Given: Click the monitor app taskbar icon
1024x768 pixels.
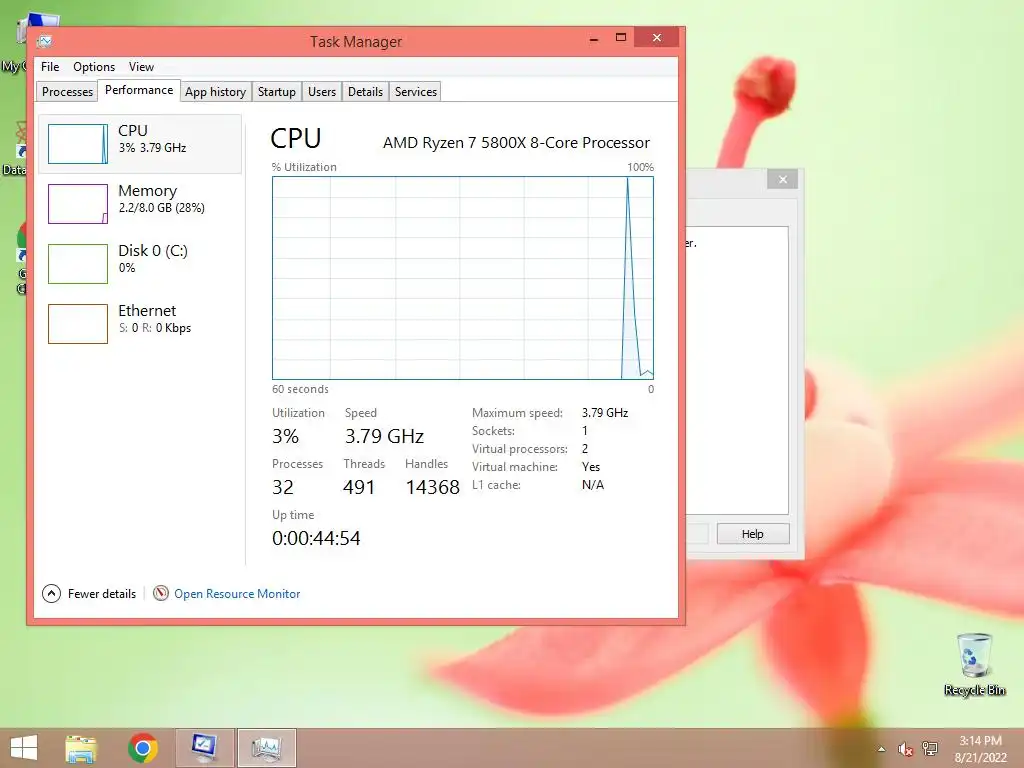Looking at the screenshot, I should 204,748.
